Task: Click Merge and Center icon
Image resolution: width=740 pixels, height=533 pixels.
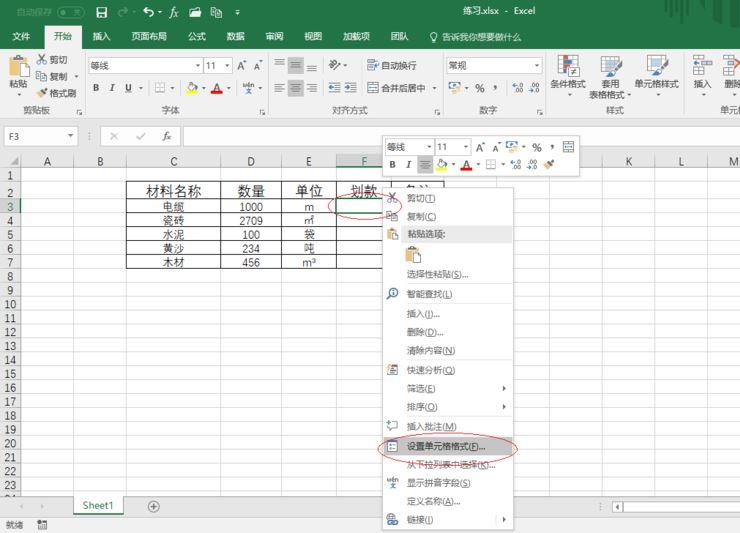Action: (373, 88)
